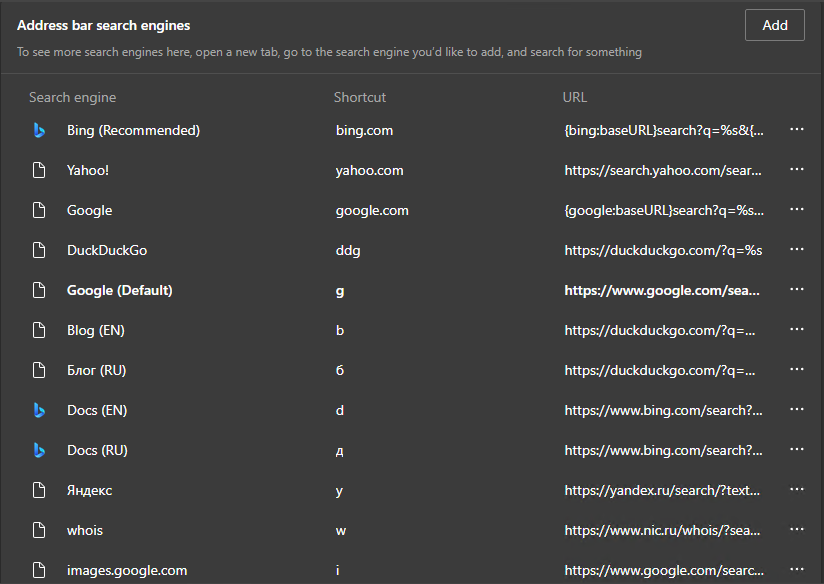Click the nic.ru whois URL text
This screenshot has height=584, width=824.
[662, 530]
